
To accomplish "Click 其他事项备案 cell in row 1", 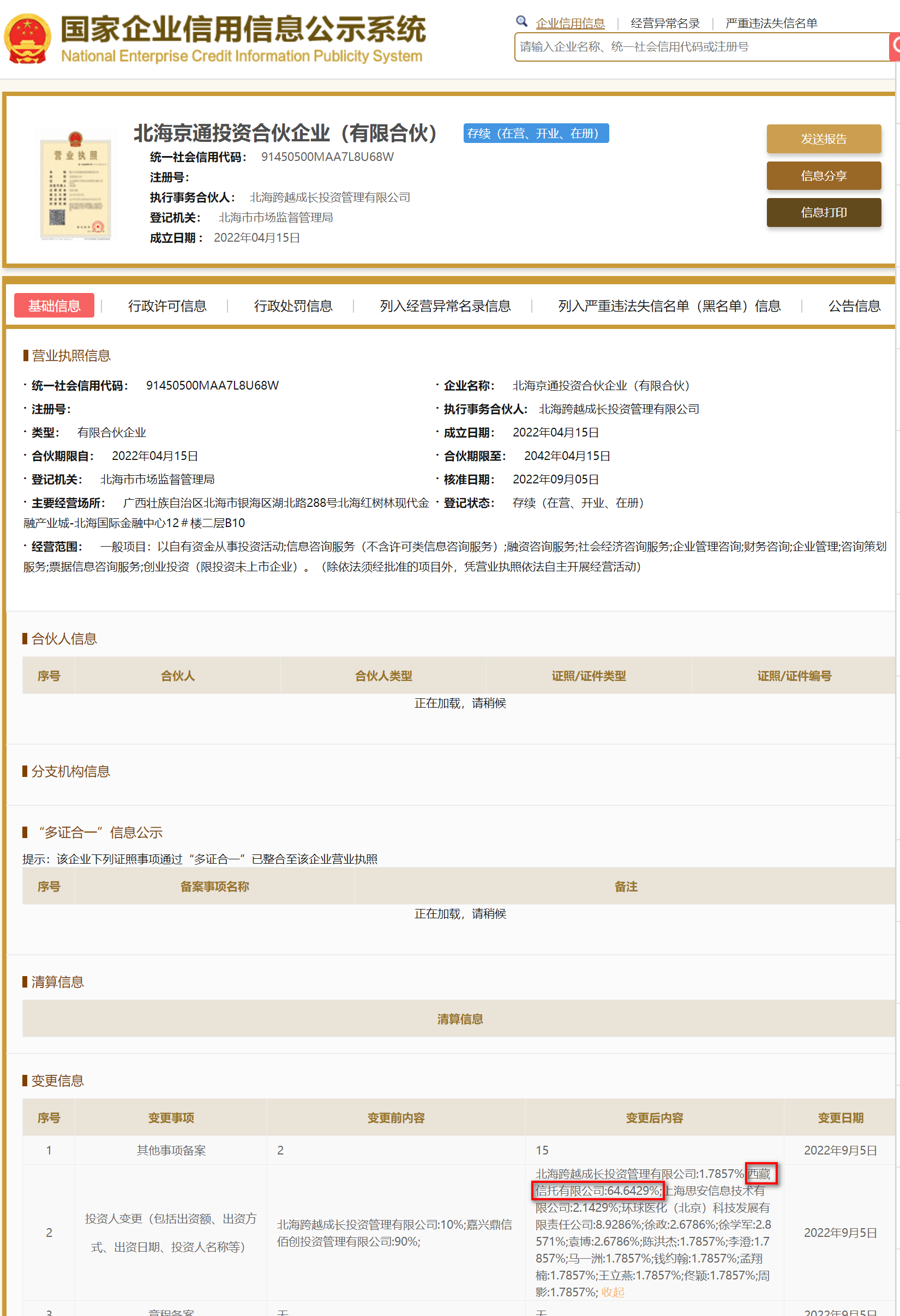I will pos(171,1150).
